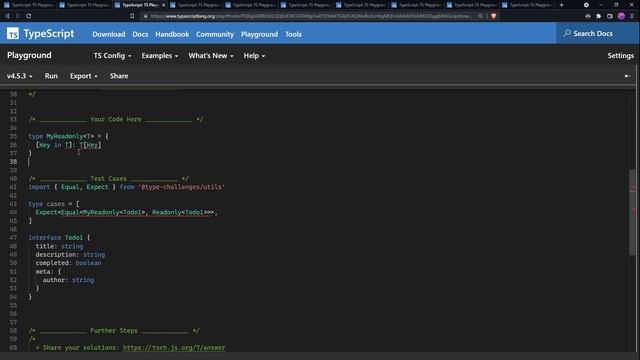Click 'boolean' type on completed line
This screenshot has height=360, width=640.
[x=88, y=263]
